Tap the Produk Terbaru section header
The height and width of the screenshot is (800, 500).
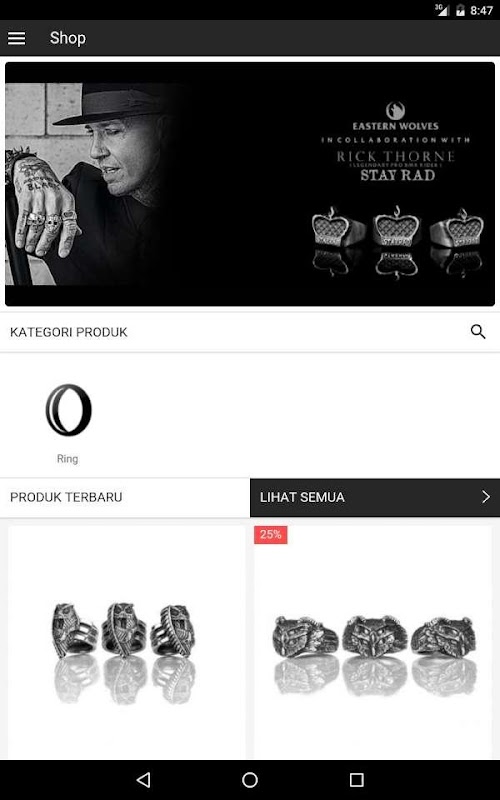point(66,497)
